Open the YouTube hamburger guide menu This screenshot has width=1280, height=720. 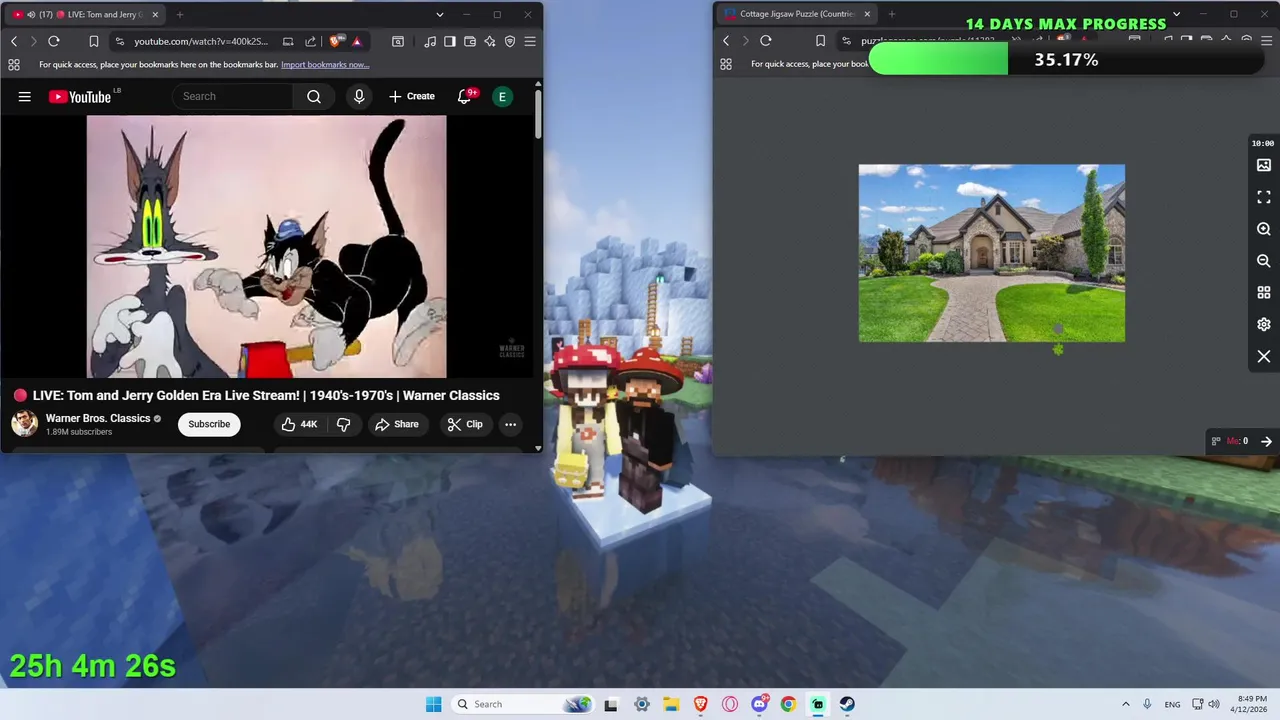[x=25, y=96]
